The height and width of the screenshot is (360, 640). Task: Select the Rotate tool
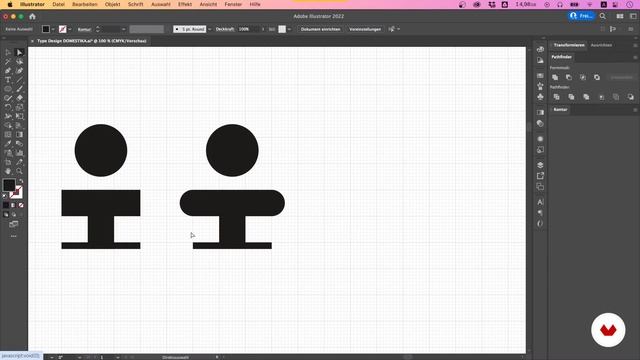[x=8, y=107]
